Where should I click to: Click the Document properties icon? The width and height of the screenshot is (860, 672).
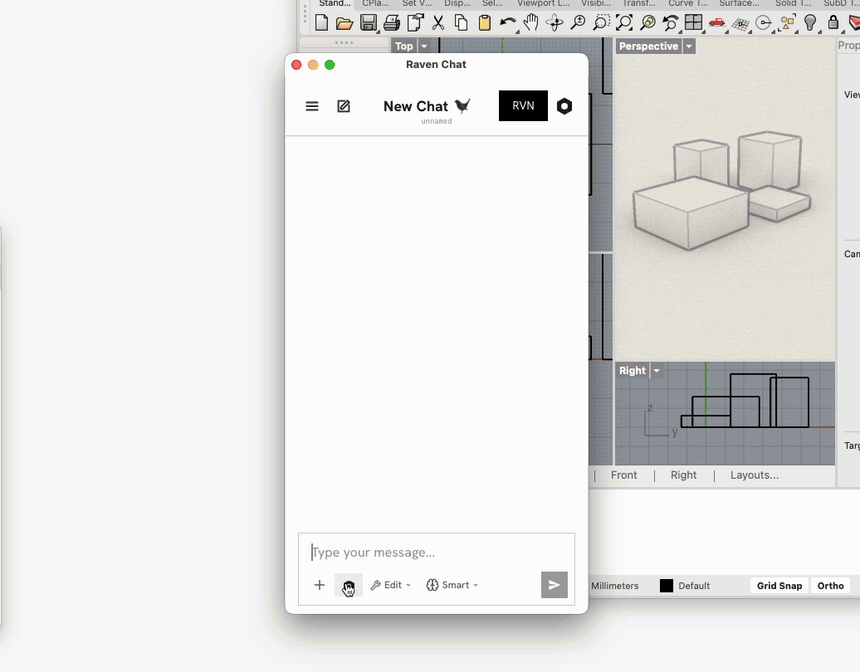coord(415,22)
